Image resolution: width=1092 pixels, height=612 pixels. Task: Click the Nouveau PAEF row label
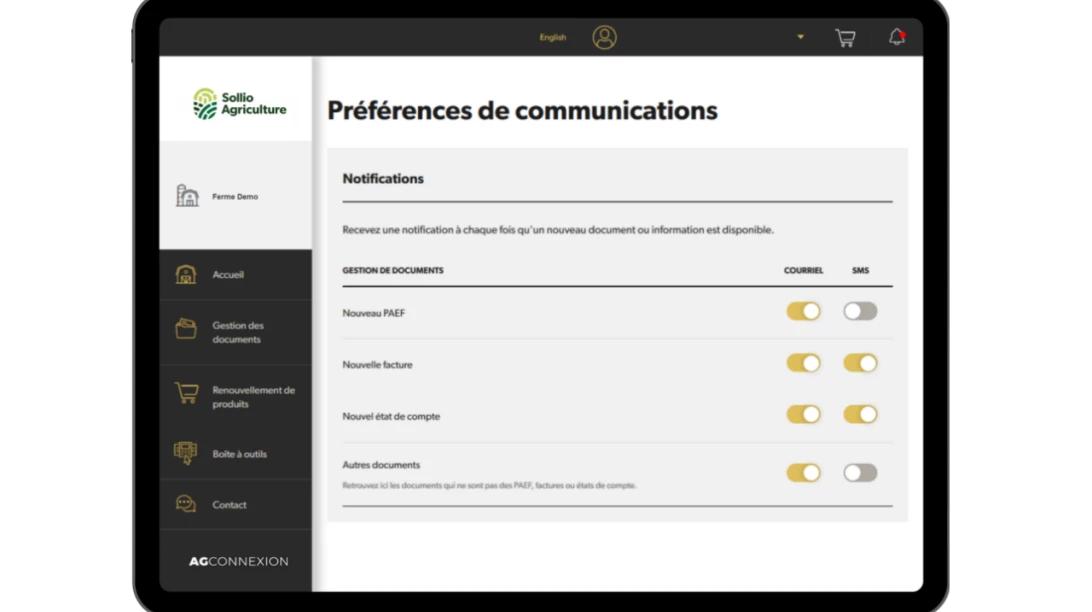(x=373, y=313)
